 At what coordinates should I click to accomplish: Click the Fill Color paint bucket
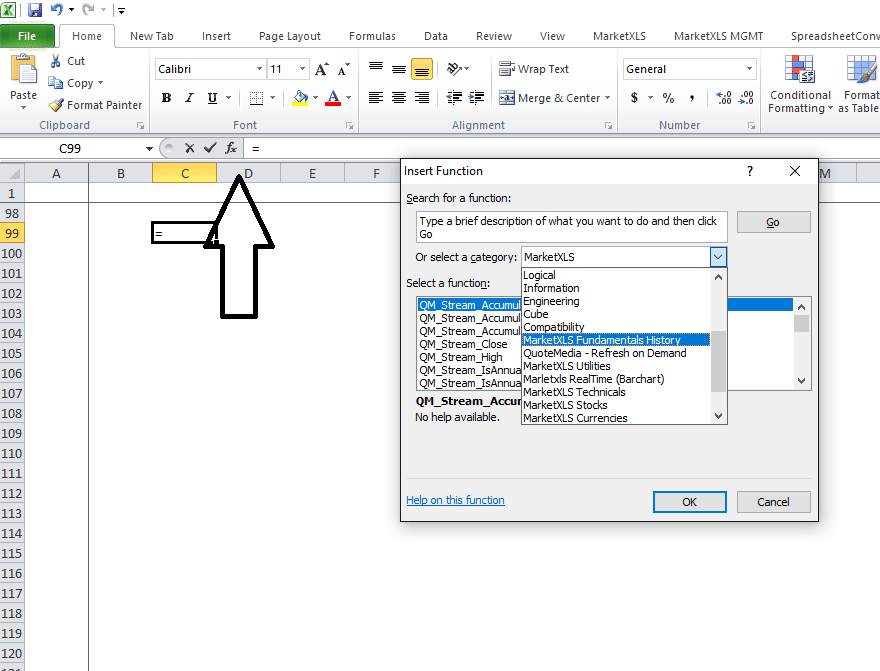pyautogui.click(x=300, y=98)
